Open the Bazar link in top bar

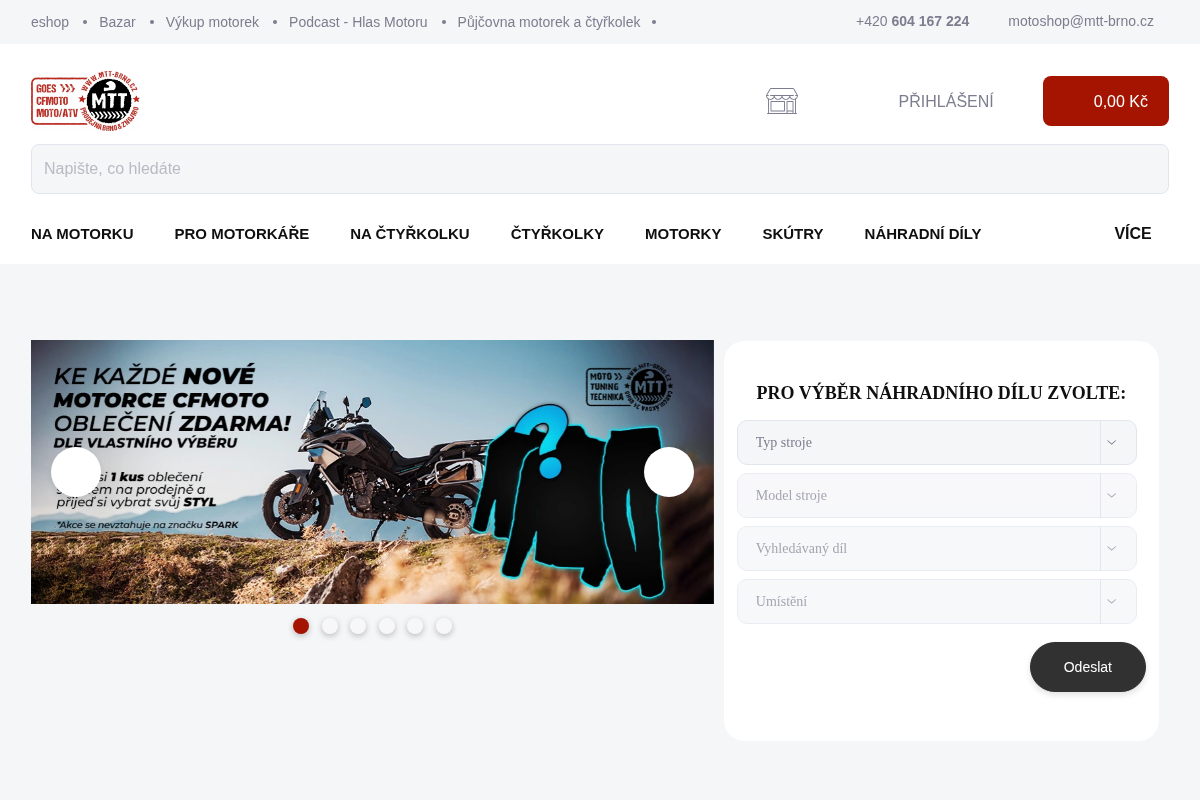(x=117, y=22)
